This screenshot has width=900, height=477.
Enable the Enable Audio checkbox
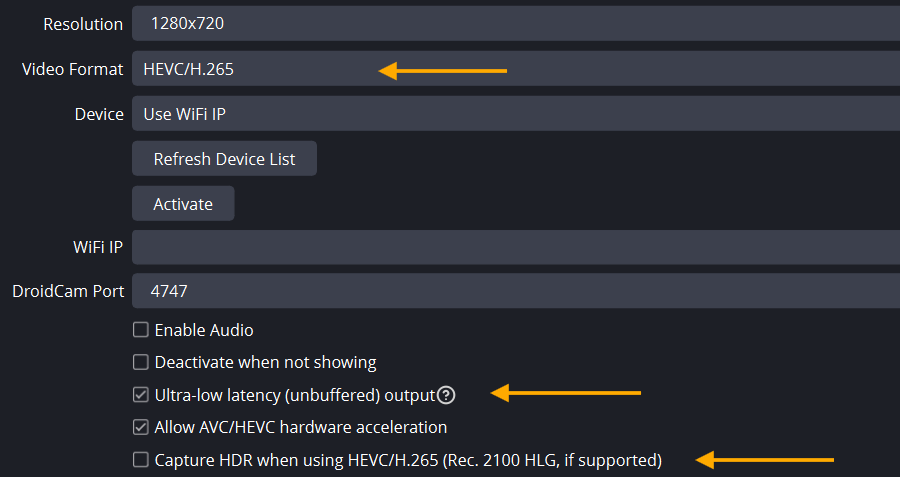[141, 329]
